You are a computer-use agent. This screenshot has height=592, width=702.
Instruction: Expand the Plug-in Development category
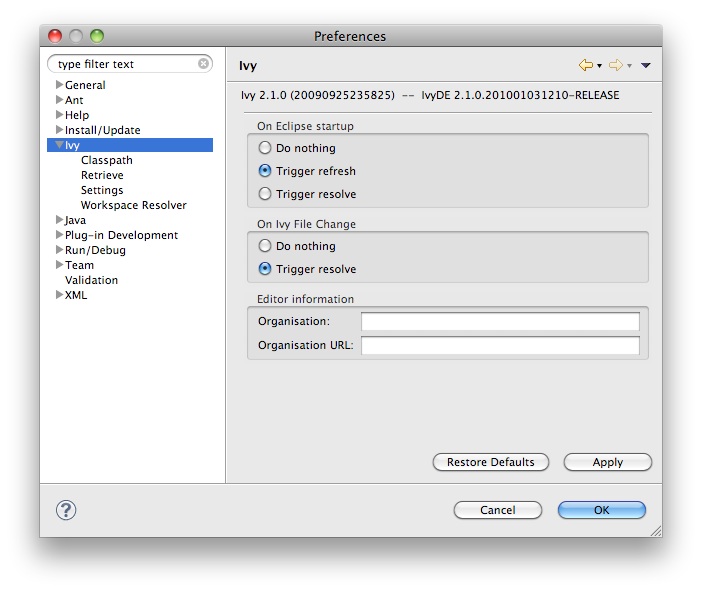point(60,235)
